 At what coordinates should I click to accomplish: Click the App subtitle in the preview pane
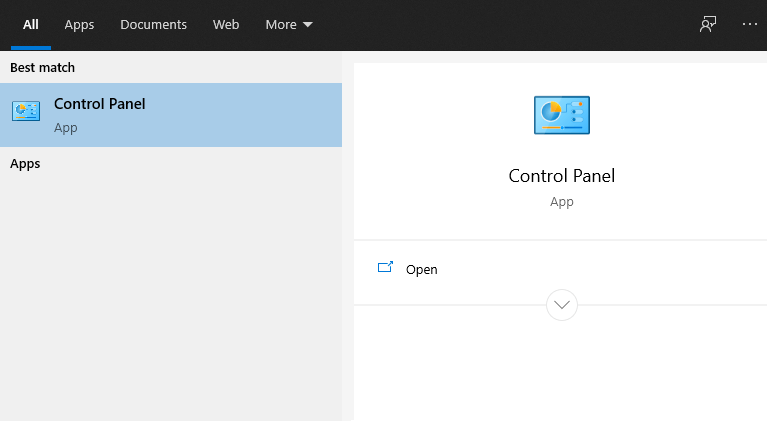pos(561,201)
